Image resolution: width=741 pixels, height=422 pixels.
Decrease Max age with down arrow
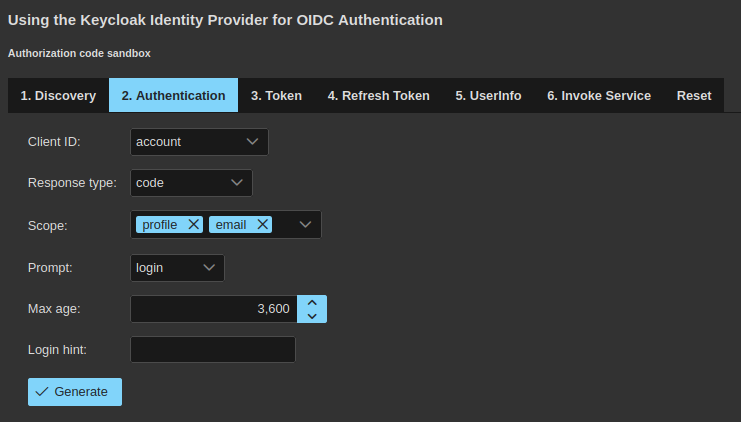point(312,316)
